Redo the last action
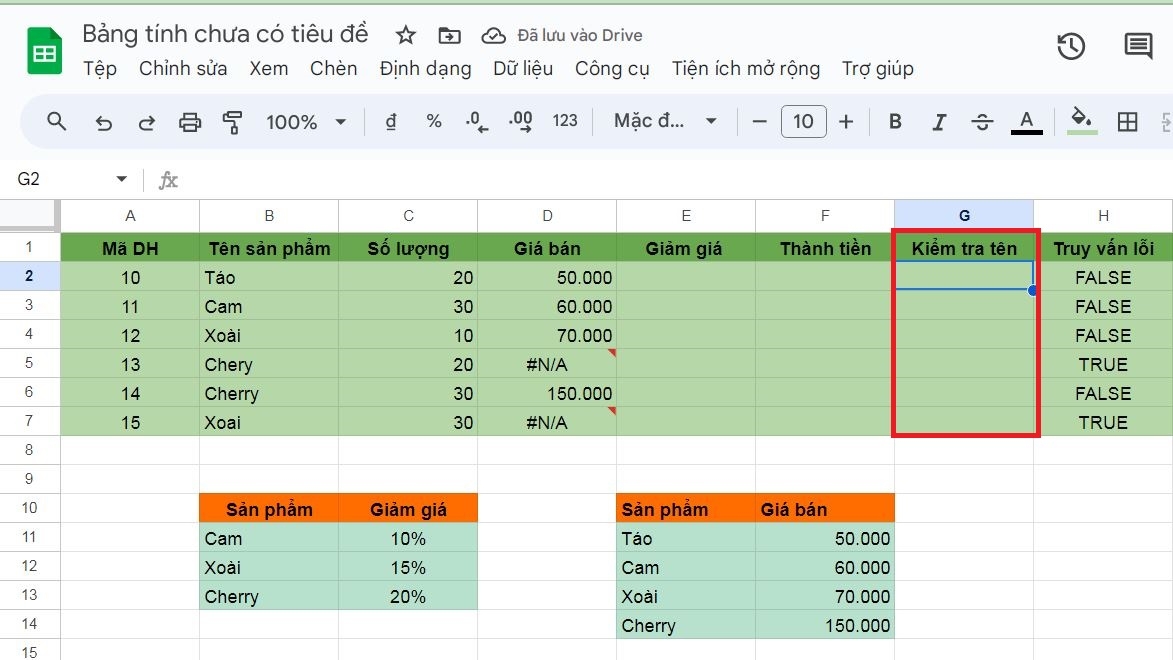The width and height of the screenshot is (1173, 660). [147, 121]
